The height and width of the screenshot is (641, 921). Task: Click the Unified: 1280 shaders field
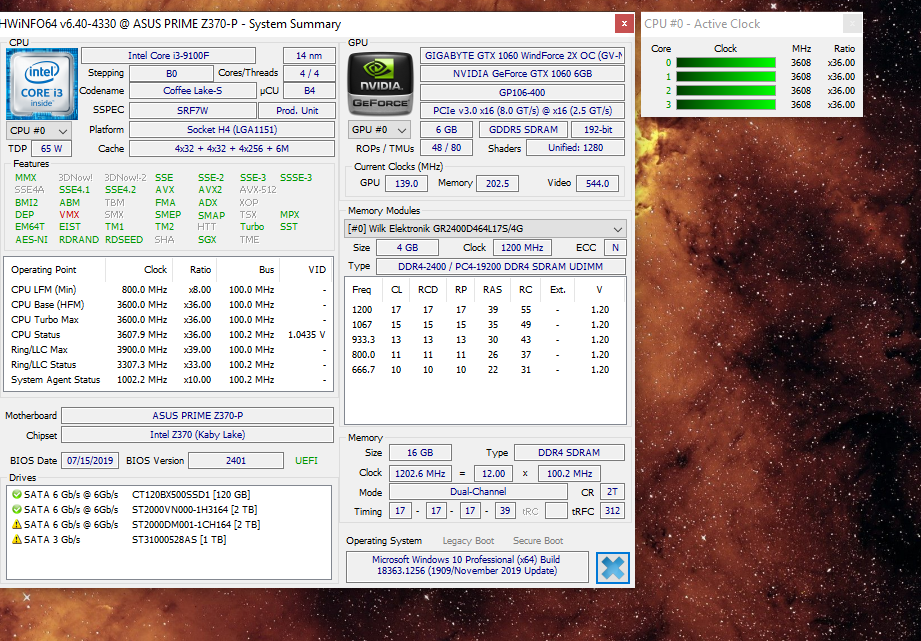pyautogui.click(x=575, y=148)
